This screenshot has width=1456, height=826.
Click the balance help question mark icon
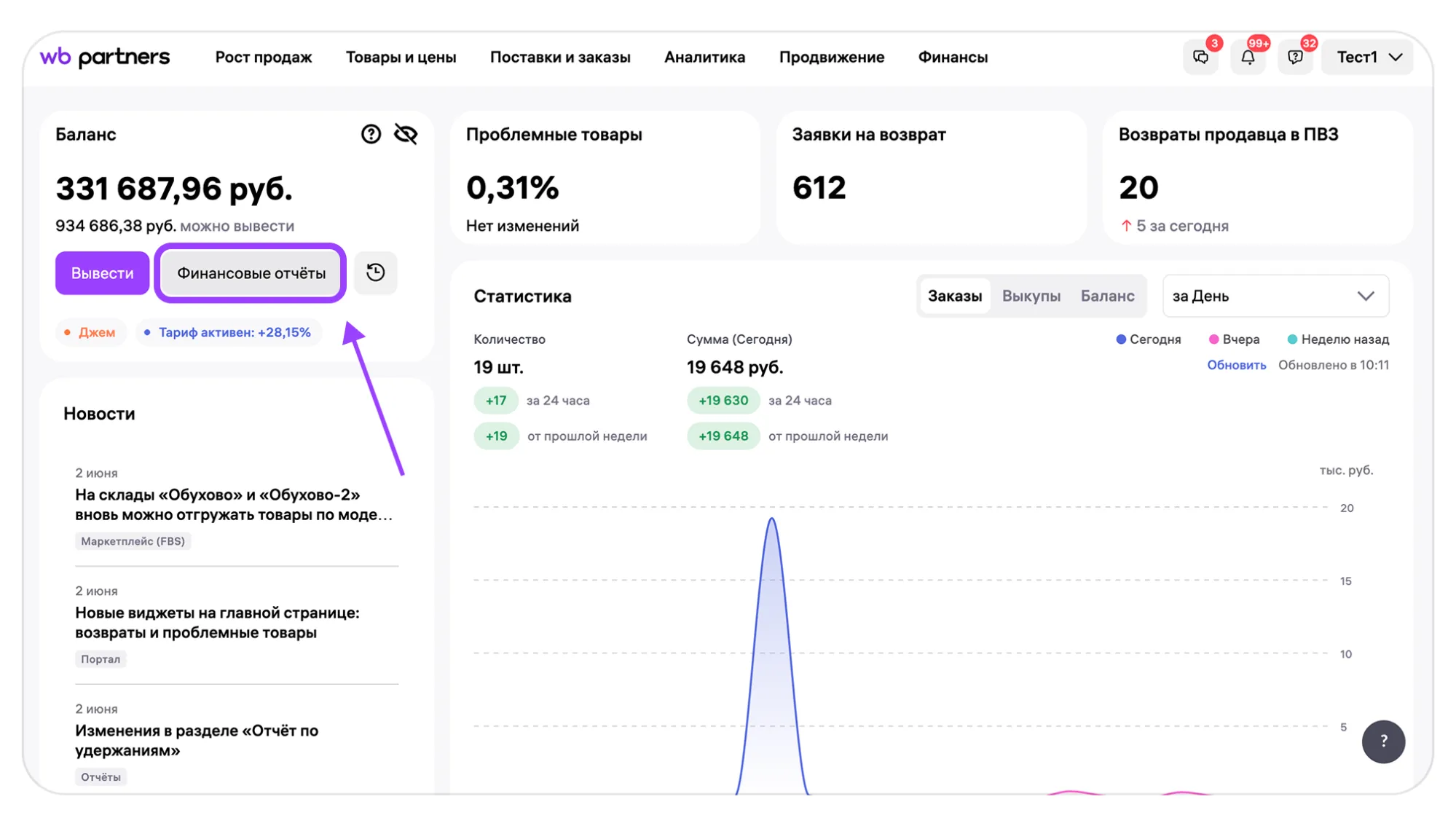point(371,134)
